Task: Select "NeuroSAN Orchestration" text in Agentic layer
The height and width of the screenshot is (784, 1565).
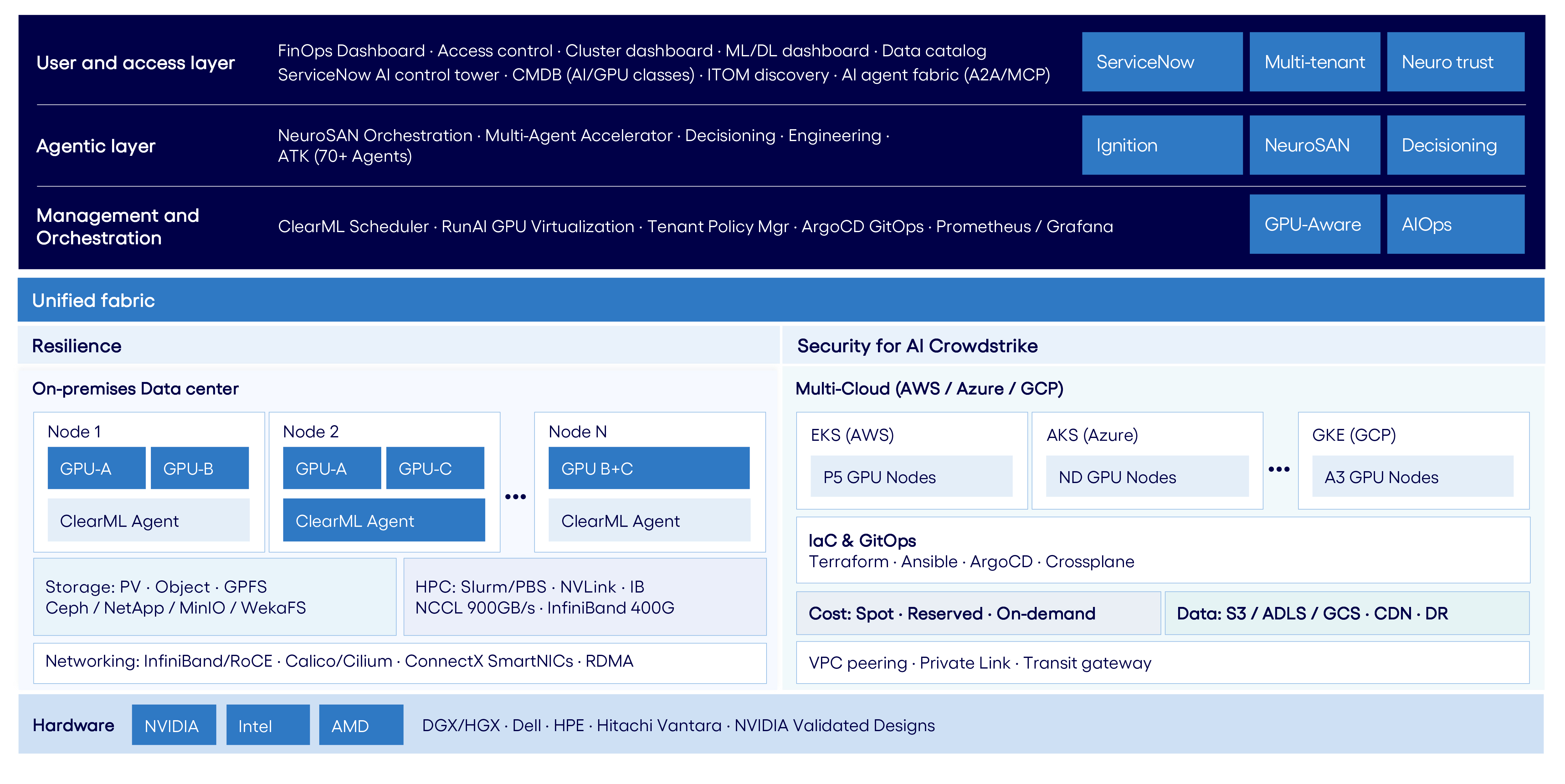Action: point(375,135)
